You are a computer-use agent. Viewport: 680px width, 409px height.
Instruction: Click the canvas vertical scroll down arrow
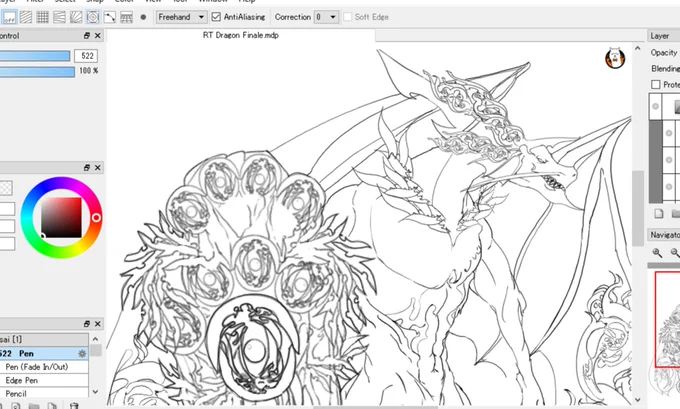(x=638, y=400)
